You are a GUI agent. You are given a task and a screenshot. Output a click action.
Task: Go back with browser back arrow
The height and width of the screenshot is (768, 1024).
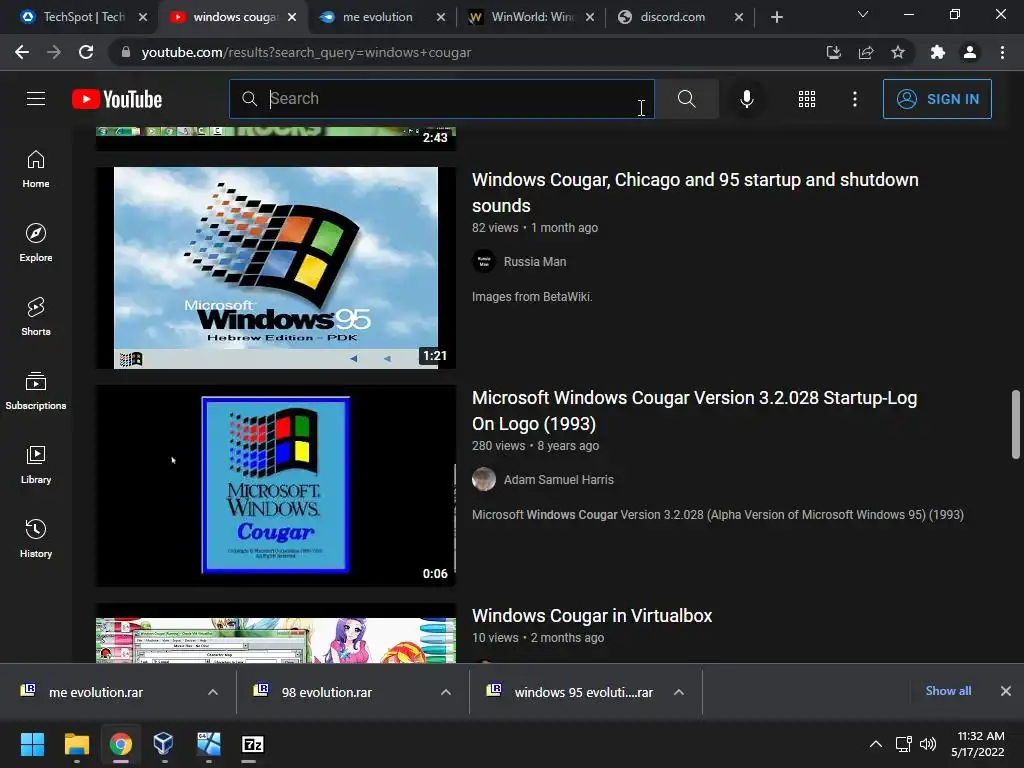click(x=22, y=52)
